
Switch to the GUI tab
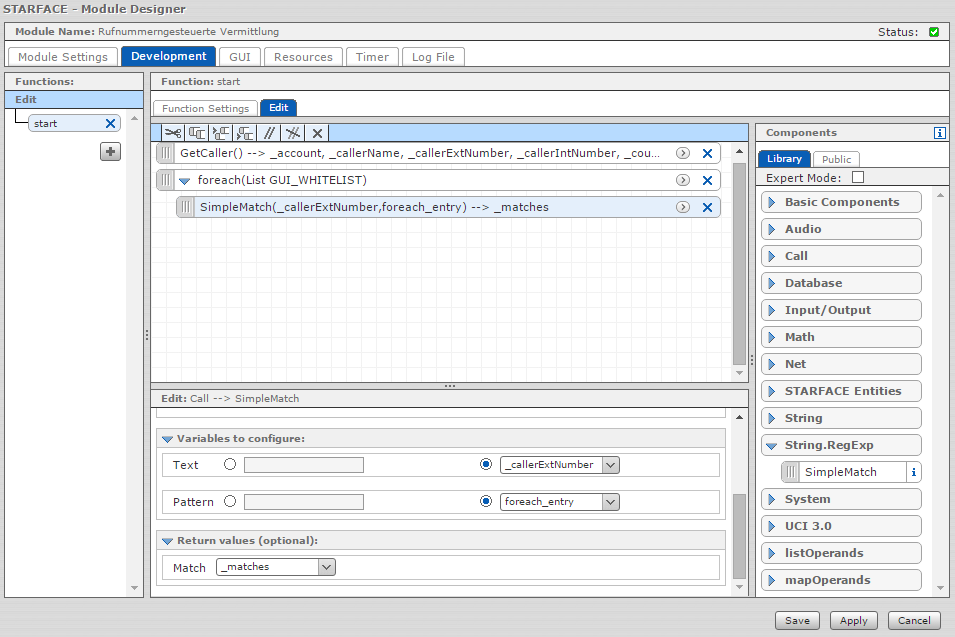pyautogui.click(x=240, y=57)
